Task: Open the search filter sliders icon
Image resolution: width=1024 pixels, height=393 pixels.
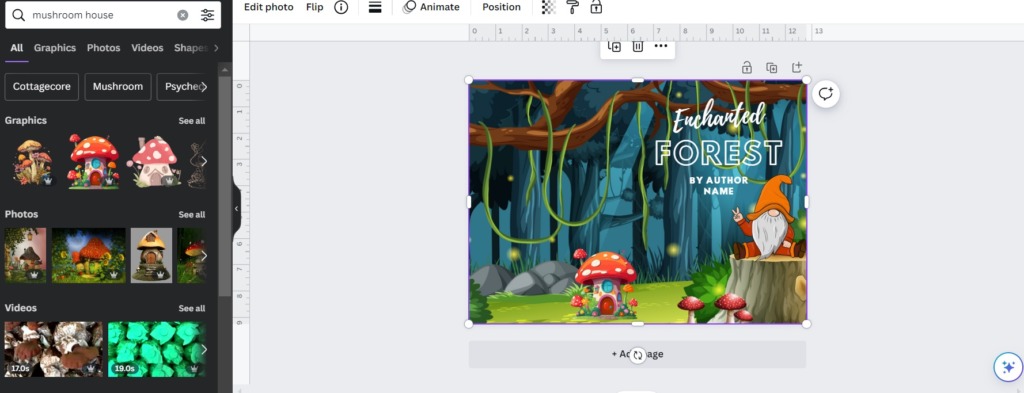Action: 207,15
